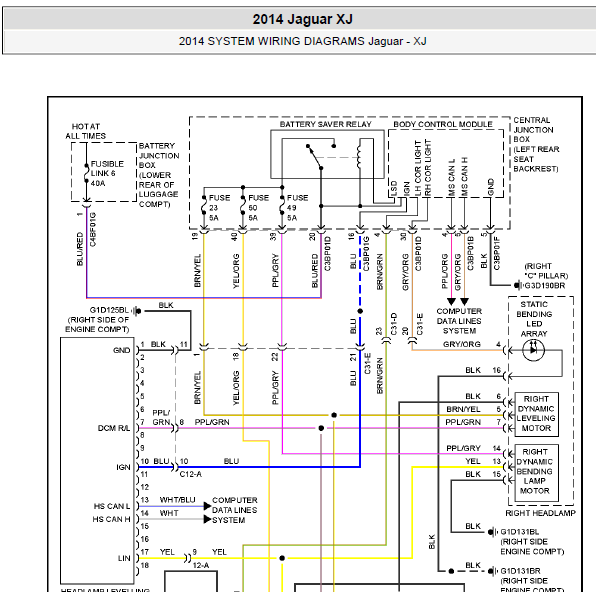Click the Body Control Module label

point(443,124)
